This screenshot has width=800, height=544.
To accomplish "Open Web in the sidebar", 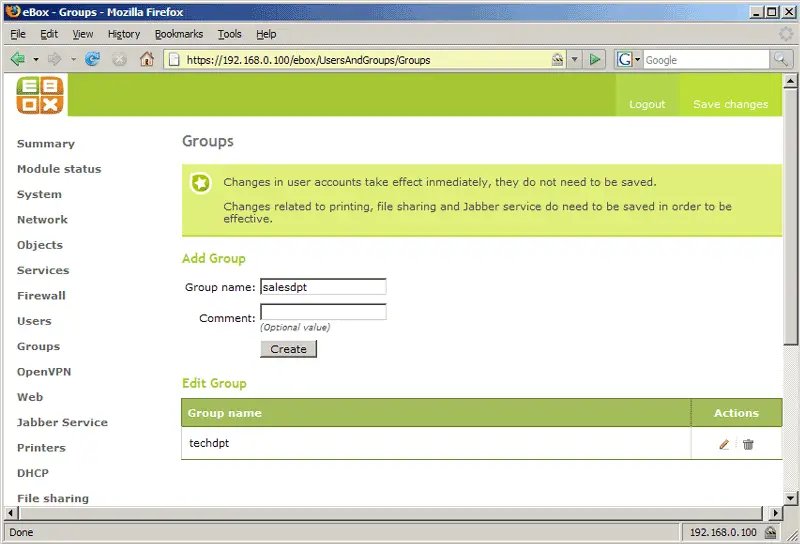I will click(30, 397).
